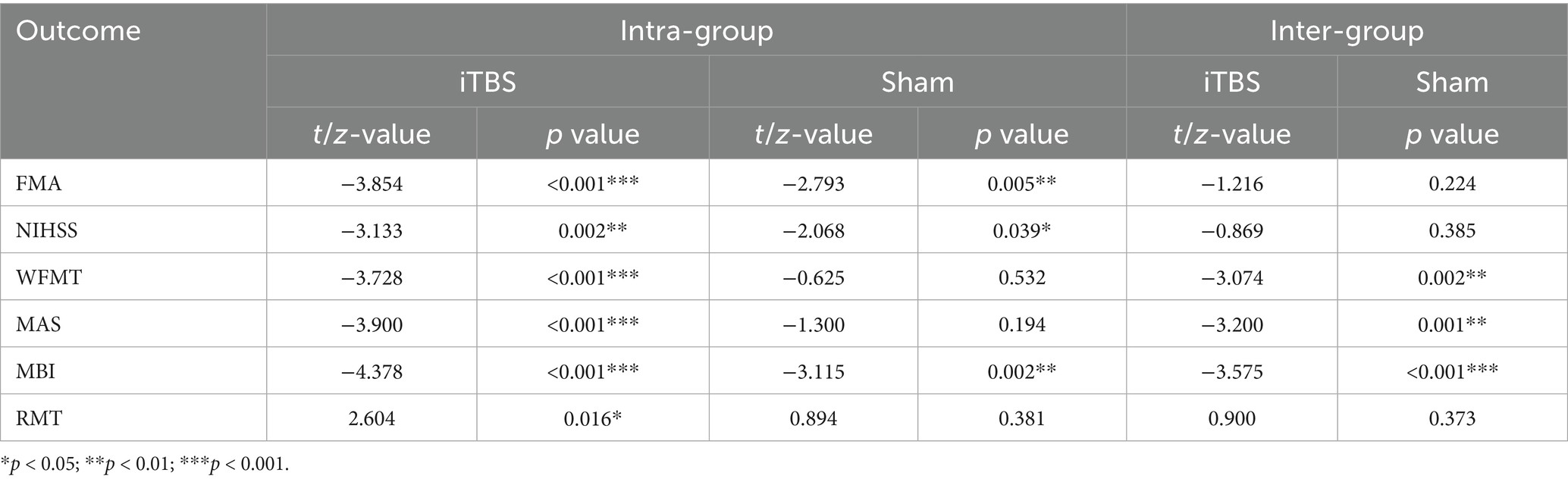Select the cell showing 0.224
Image resolution: width=1568 pixels, height=482 pixels.
tap(1452, 183)
